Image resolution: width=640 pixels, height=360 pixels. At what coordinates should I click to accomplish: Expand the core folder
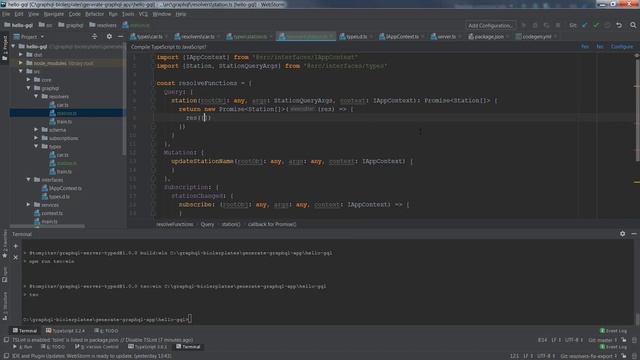click(29, 80)
